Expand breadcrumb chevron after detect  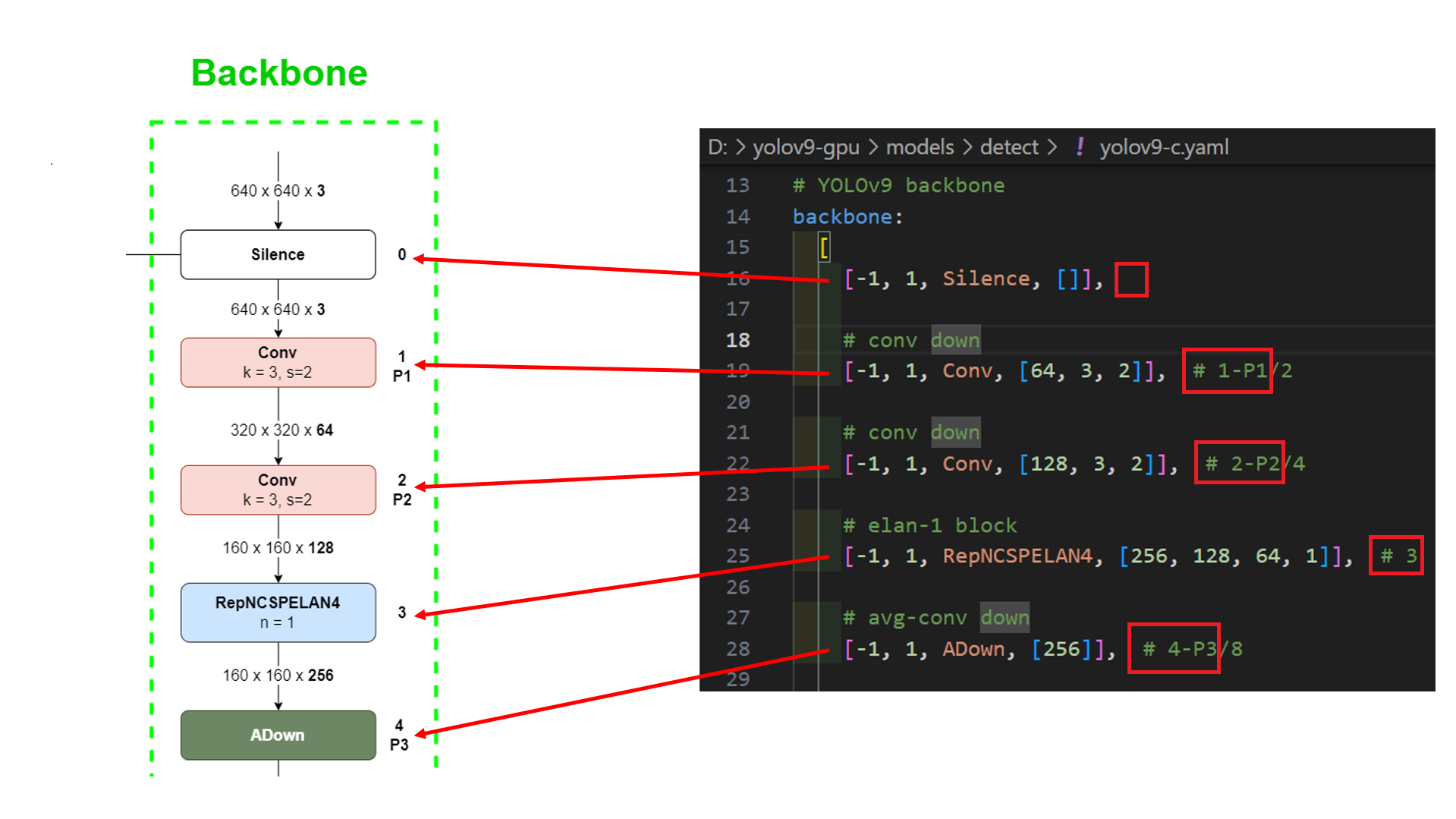tap(1052, 147)
